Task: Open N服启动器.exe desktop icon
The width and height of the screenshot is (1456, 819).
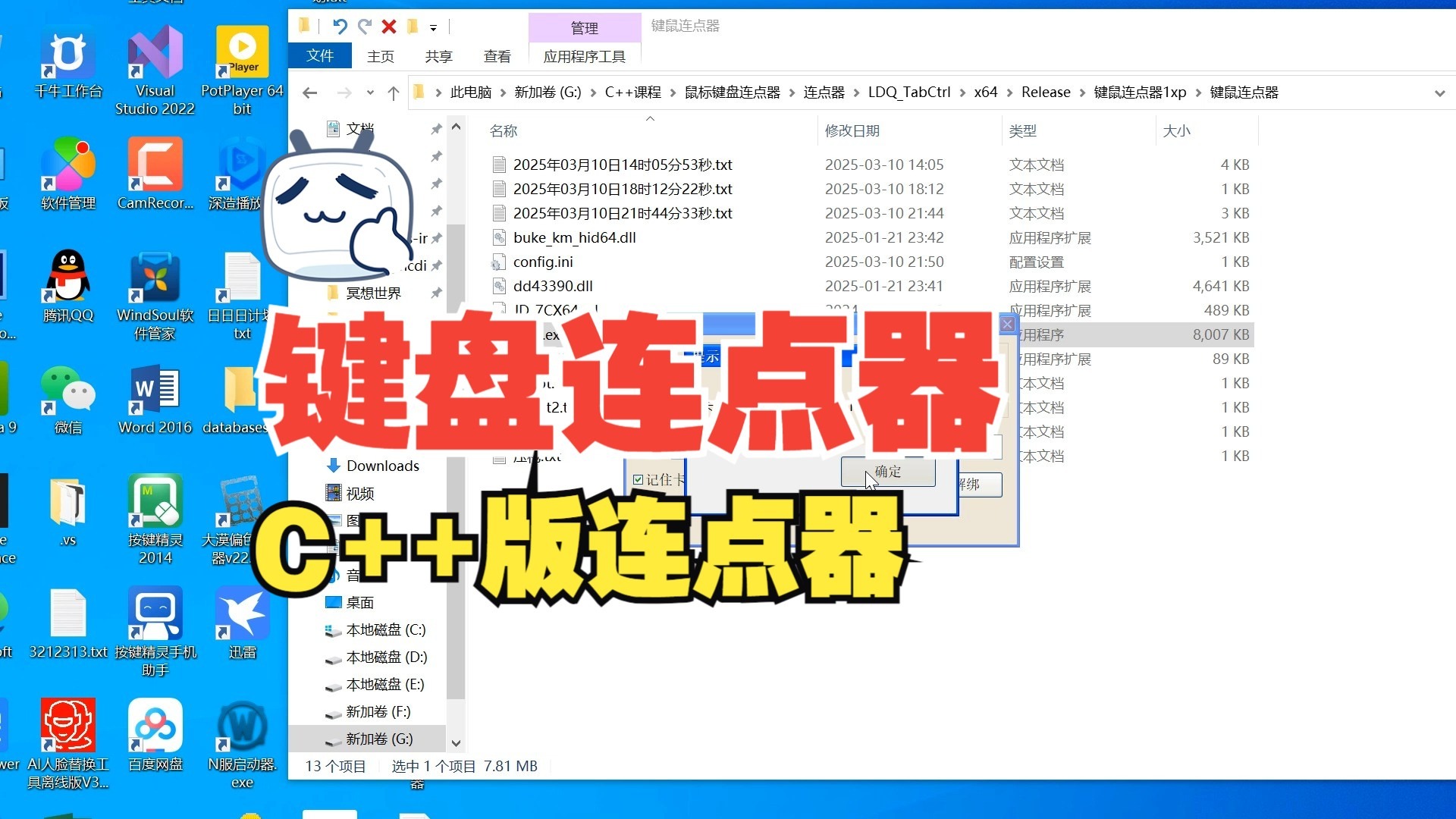Action: [242, 744]
